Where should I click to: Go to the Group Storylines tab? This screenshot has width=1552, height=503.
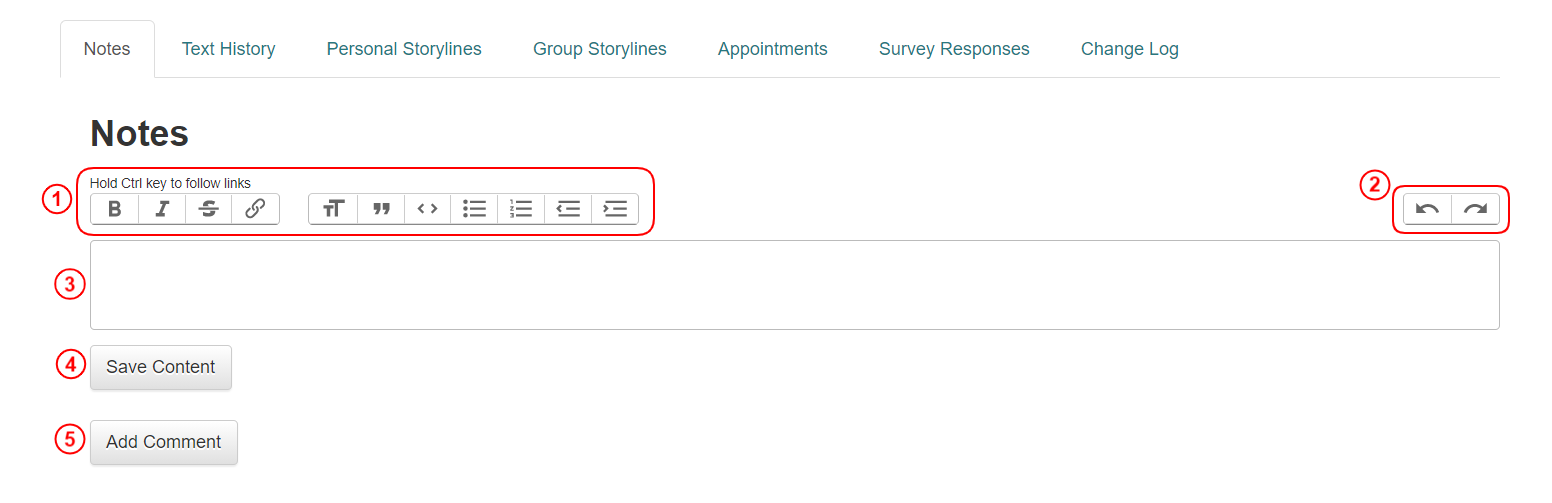coord(600,49)
